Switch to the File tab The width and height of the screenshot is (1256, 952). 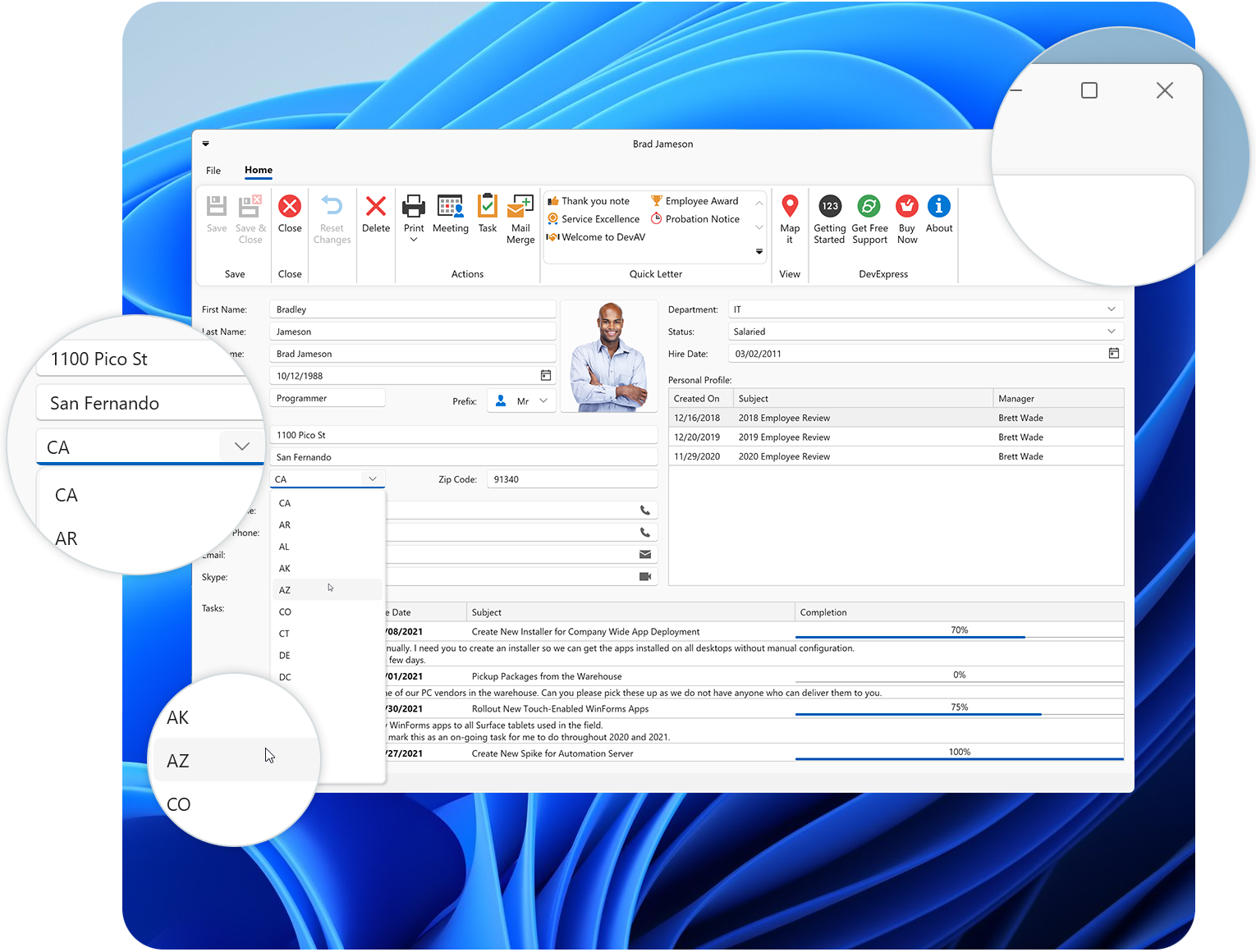pyautogui.click(x=213, y=170)
